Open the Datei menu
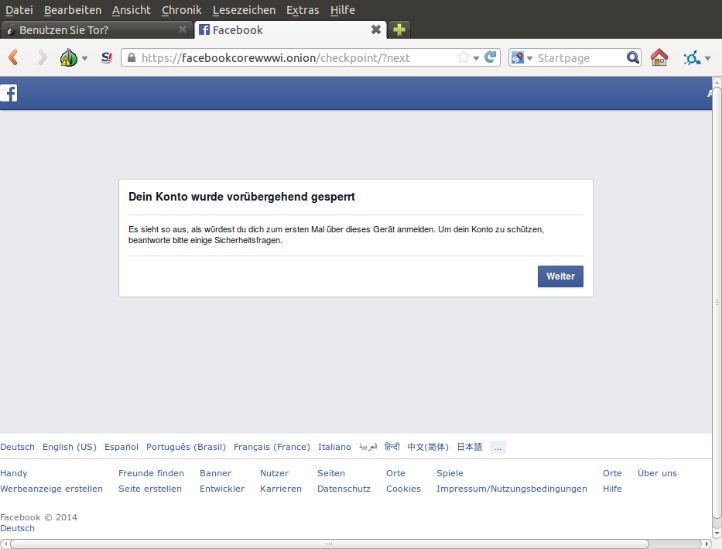The height and width of the screenshot is (549, 722). click(x=19, y=10)
